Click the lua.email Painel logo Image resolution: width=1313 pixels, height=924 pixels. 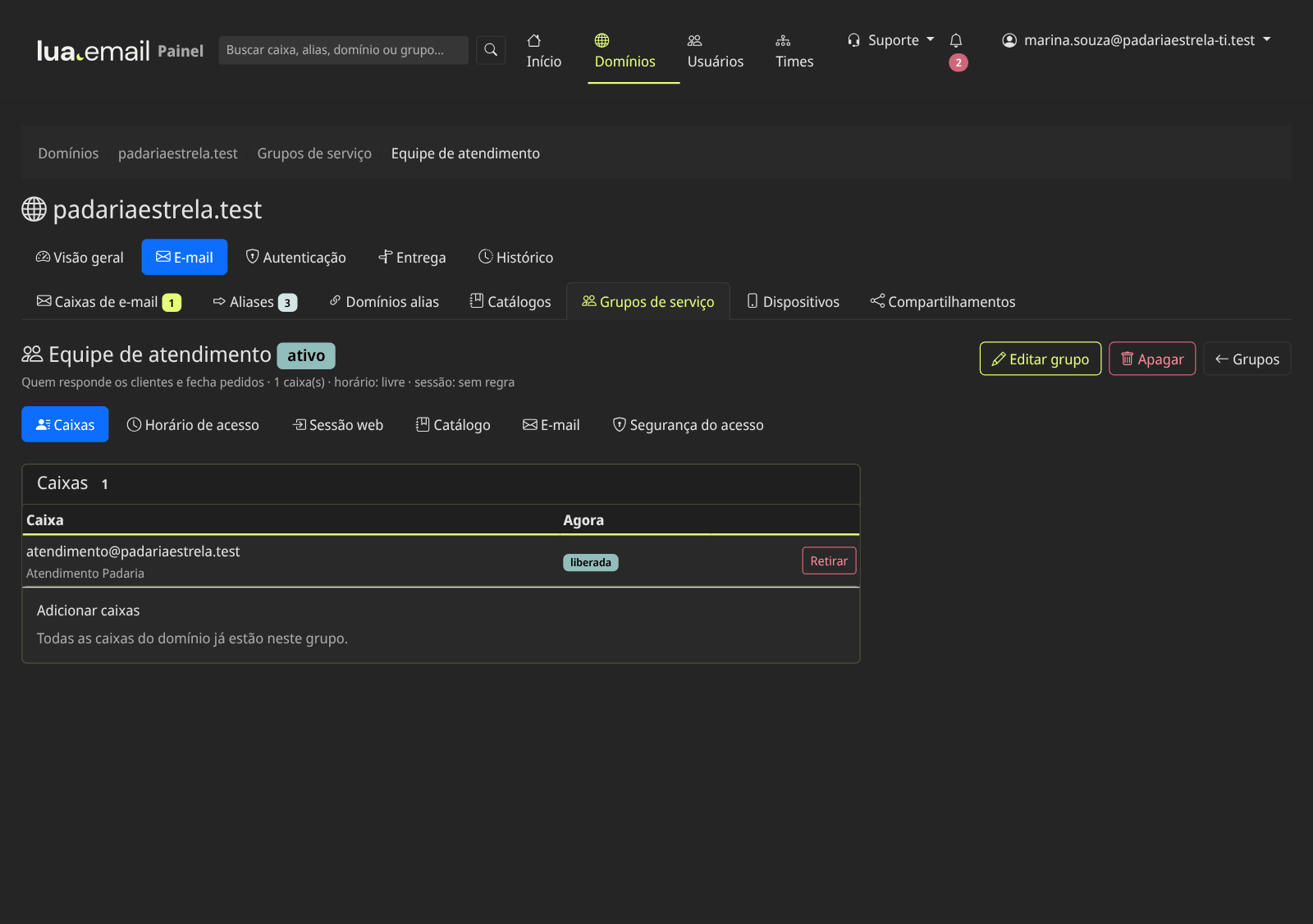[121, 51]
